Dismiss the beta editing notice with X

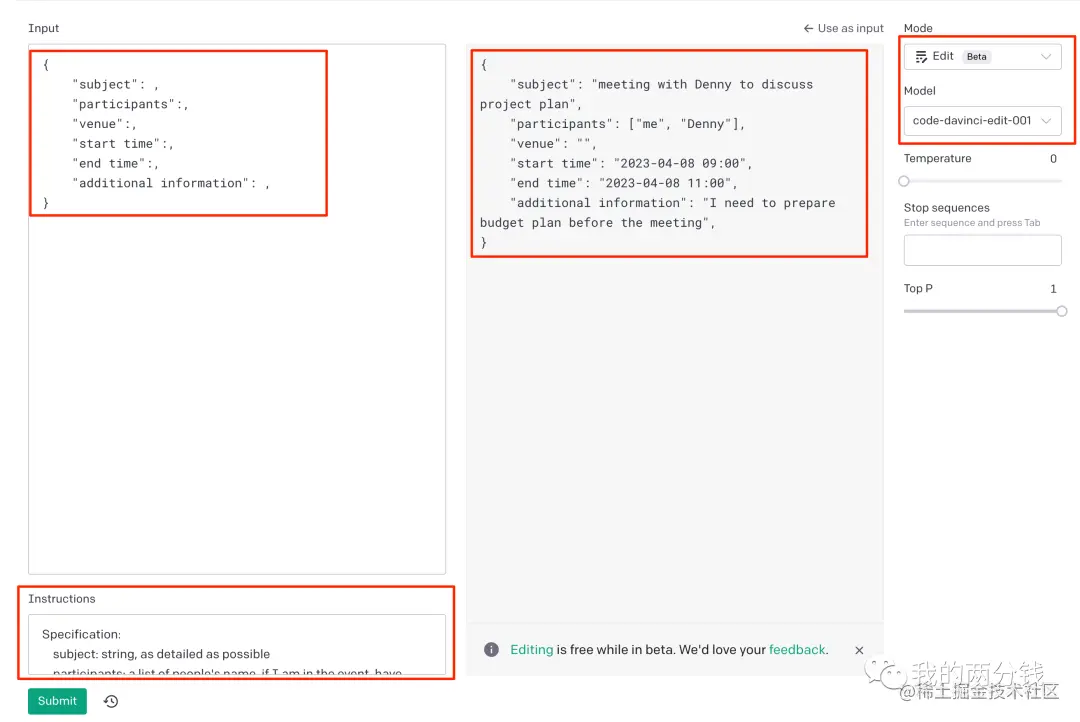click(x=859, y=650)
